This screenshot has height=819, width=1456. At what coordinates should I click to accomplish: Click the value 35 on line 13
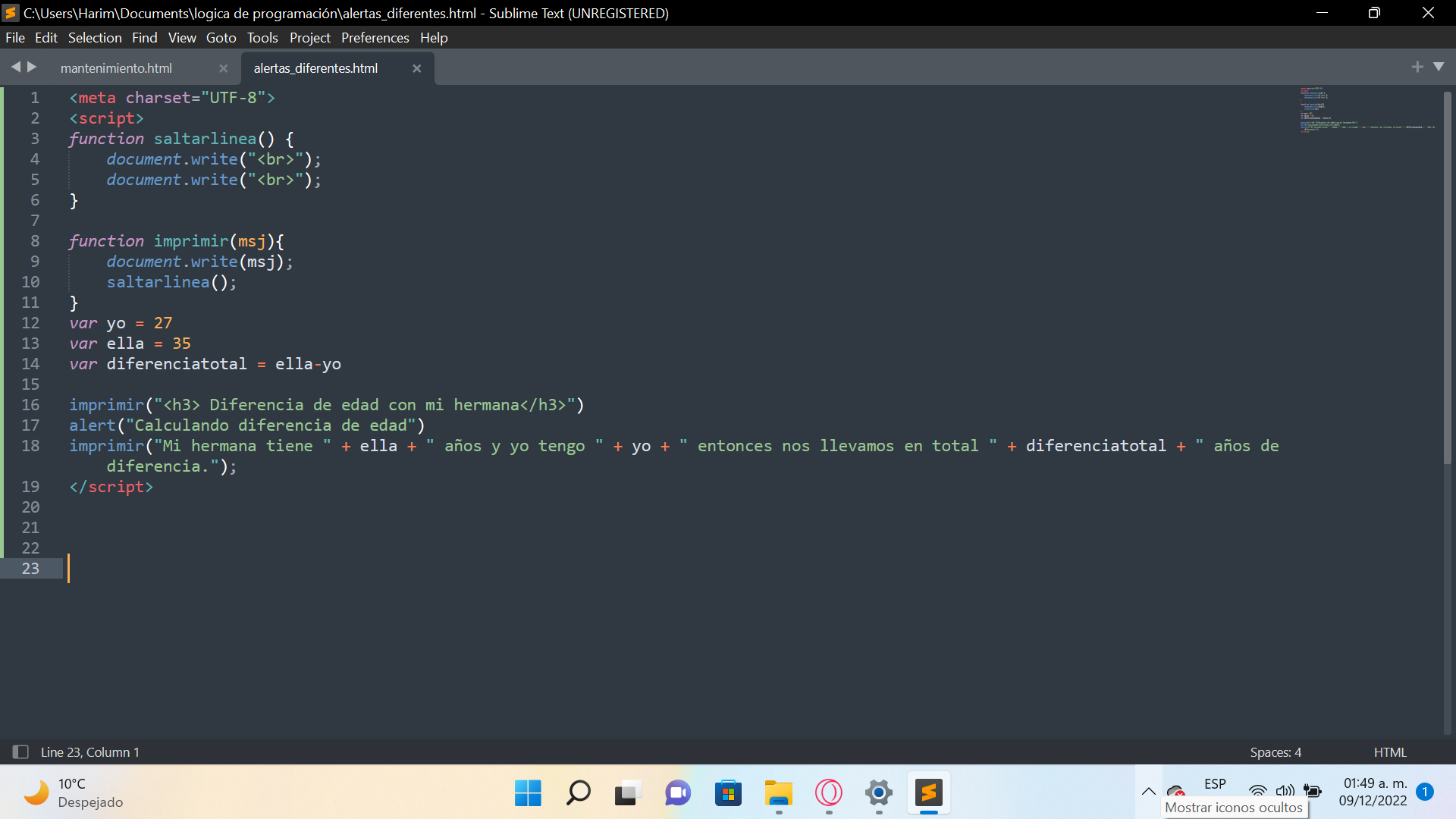[x=181, y=344]
